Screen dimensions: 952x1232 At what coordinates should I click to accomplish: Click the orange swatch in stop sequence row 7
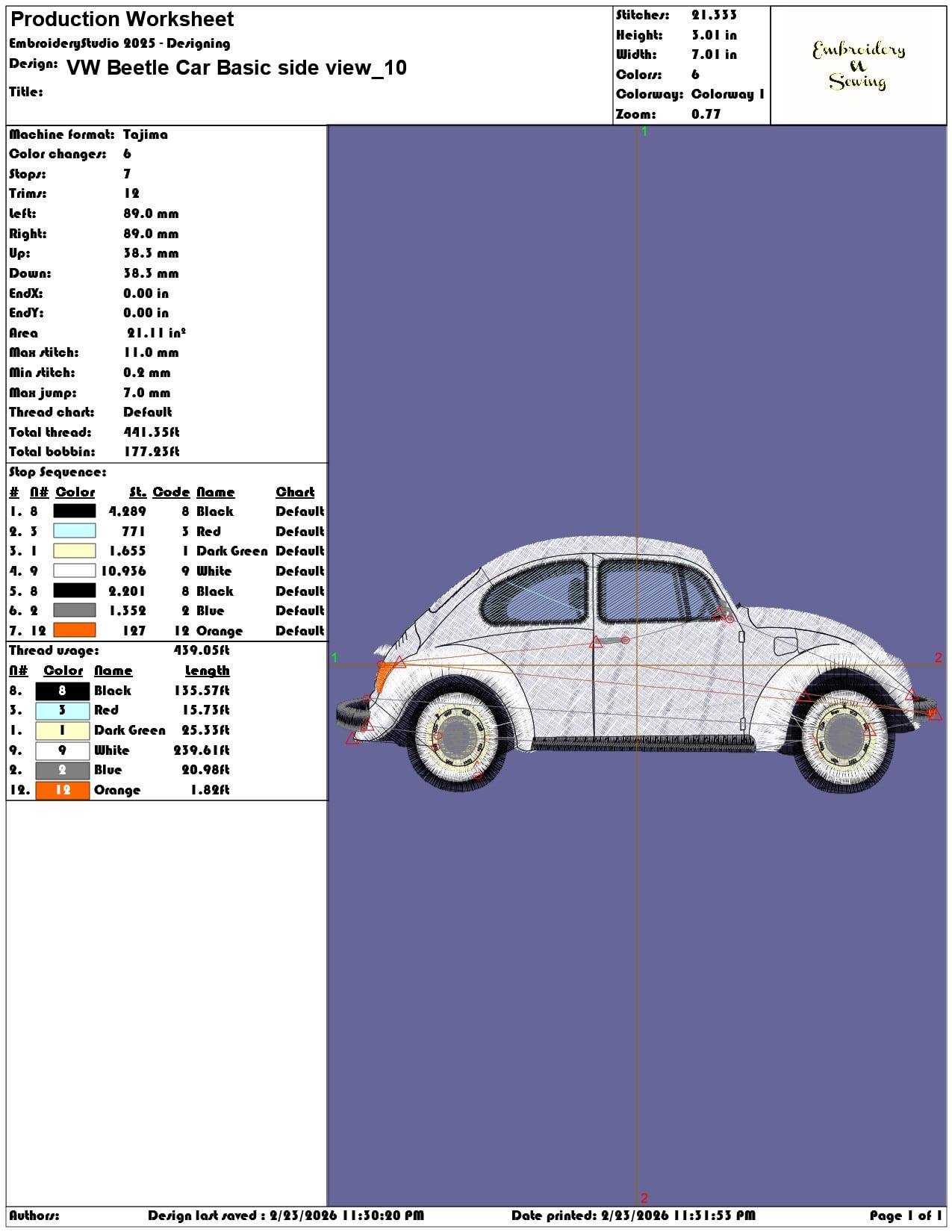(75, 631)
